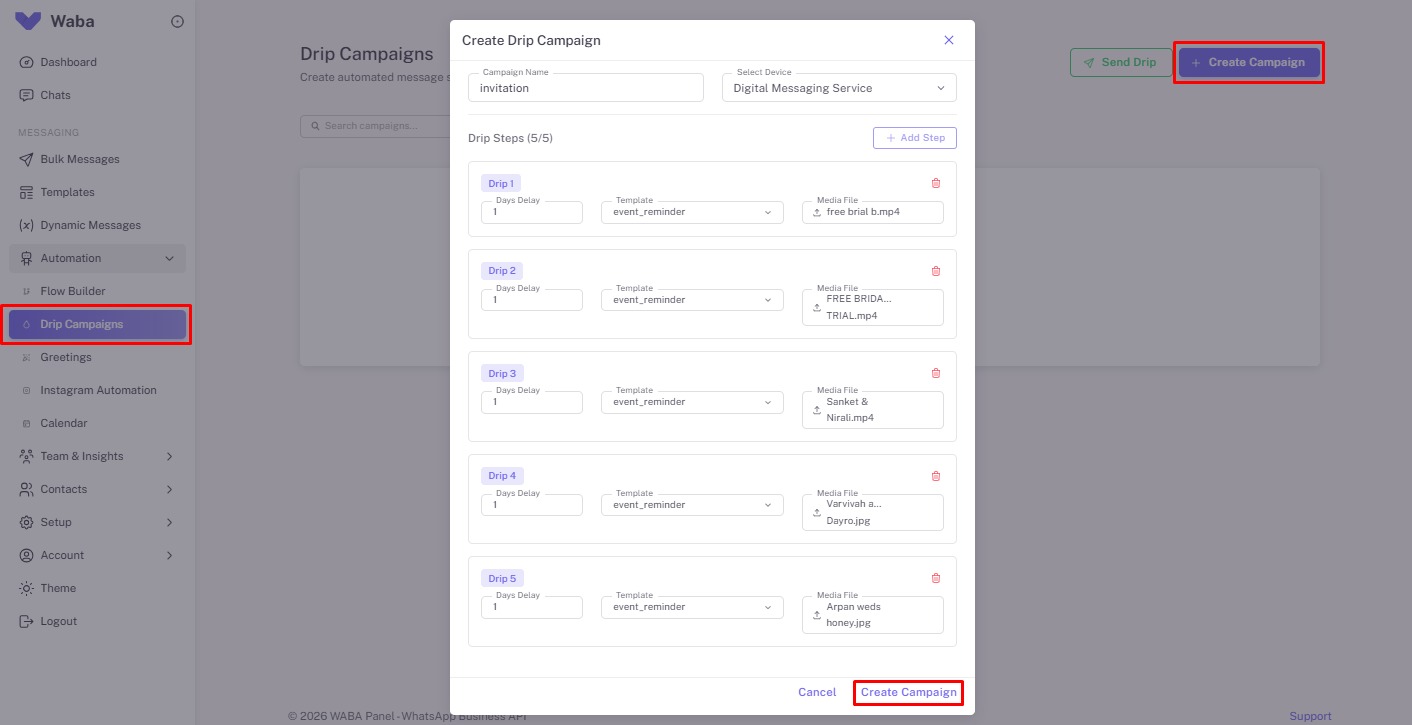The image size is (1412, 725).
Task: Click the Send Drip button
Action: [x=1120, y=61]
